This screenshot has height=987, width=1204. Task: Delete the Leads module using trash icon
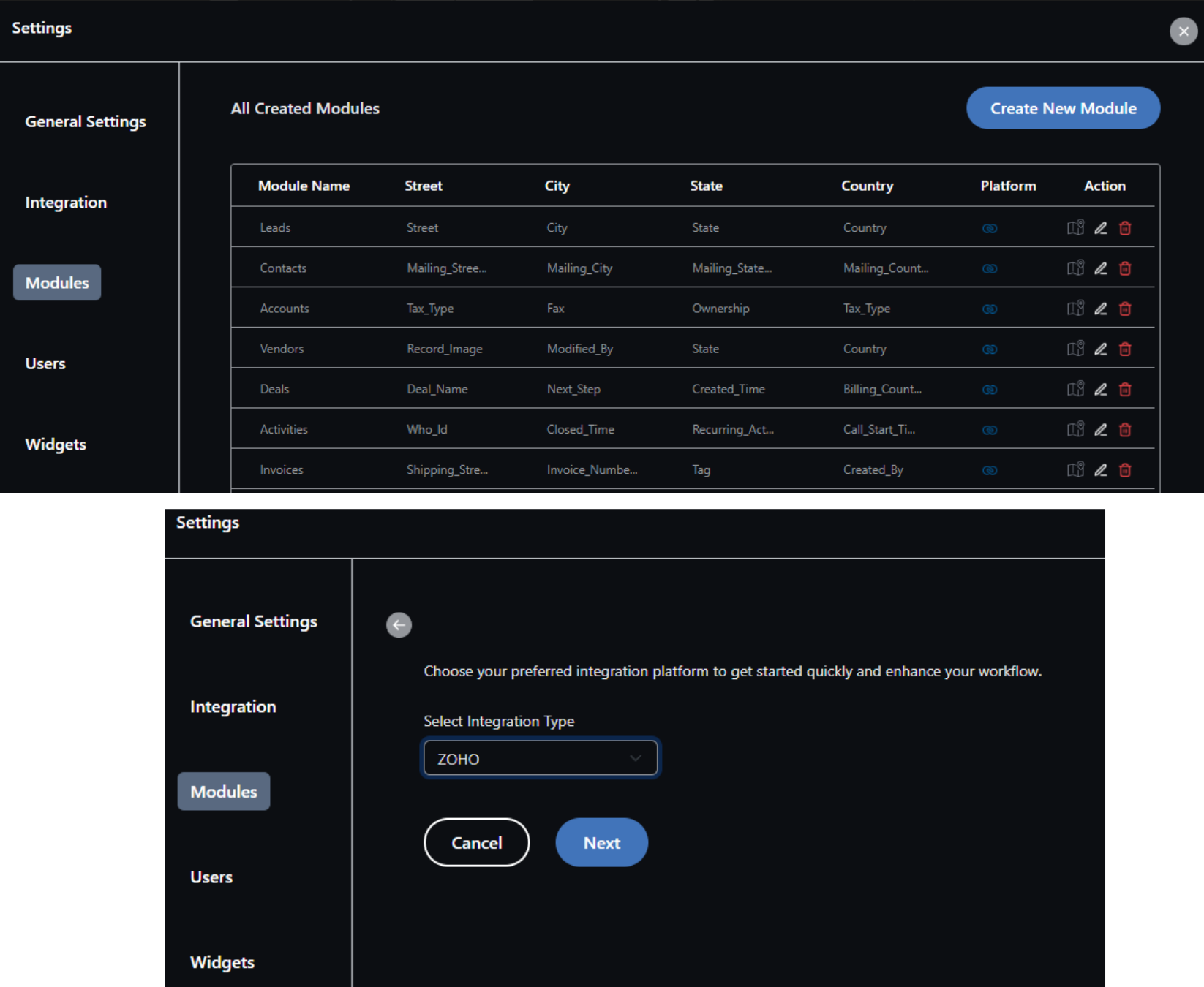pos(1125,228)
